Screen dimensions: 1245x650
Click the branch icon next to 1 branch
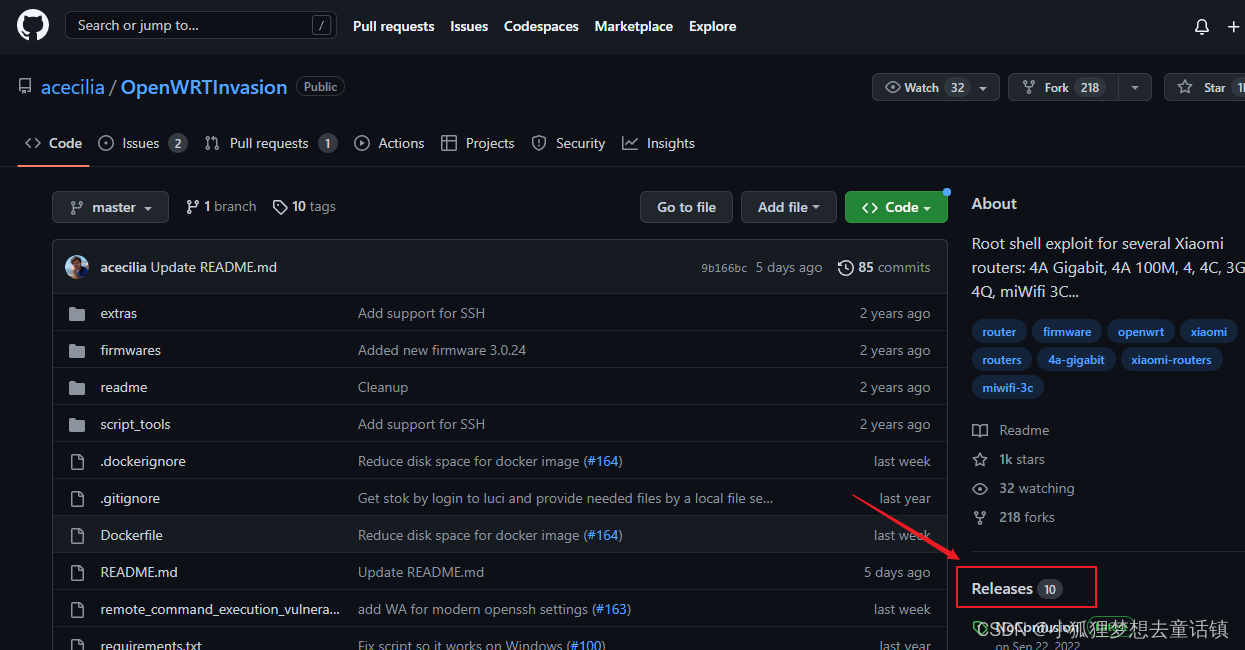(x=192, y=207)
